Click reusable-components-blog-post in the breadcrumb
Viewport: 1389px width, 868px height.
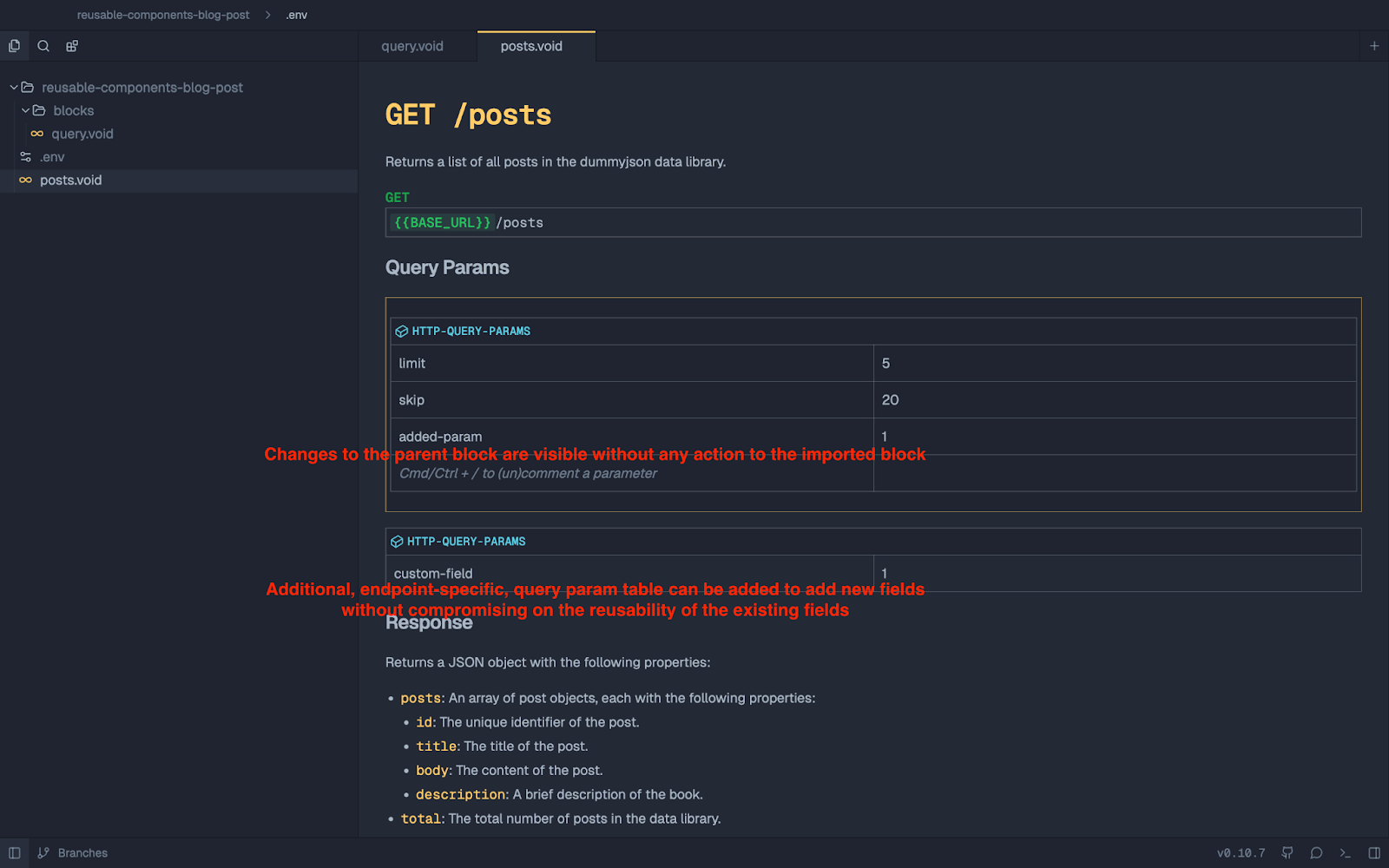point(163,15)
